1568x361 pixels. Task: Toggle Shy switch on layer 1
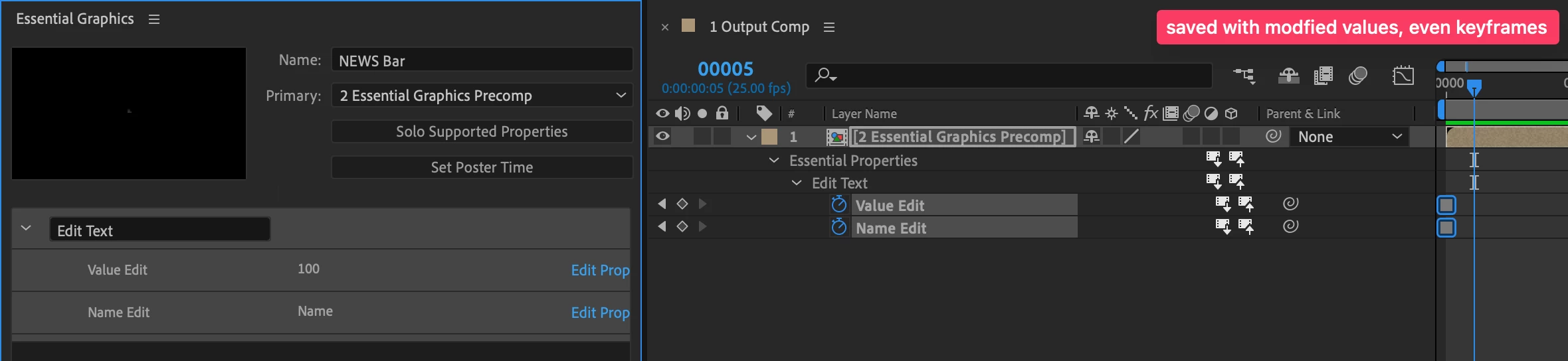tap(1091, 136)
